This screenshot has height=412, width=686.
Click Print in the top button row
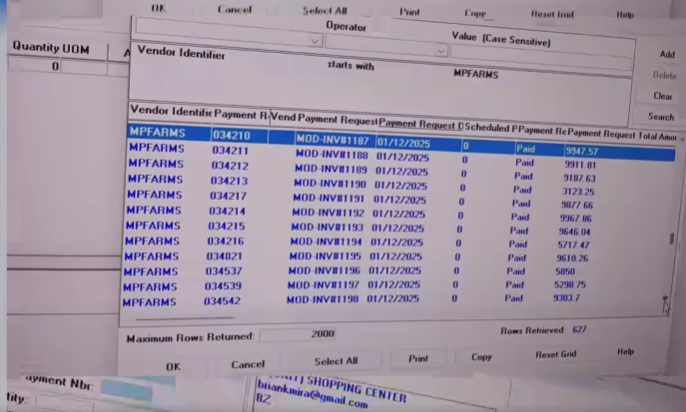[410, 12]
